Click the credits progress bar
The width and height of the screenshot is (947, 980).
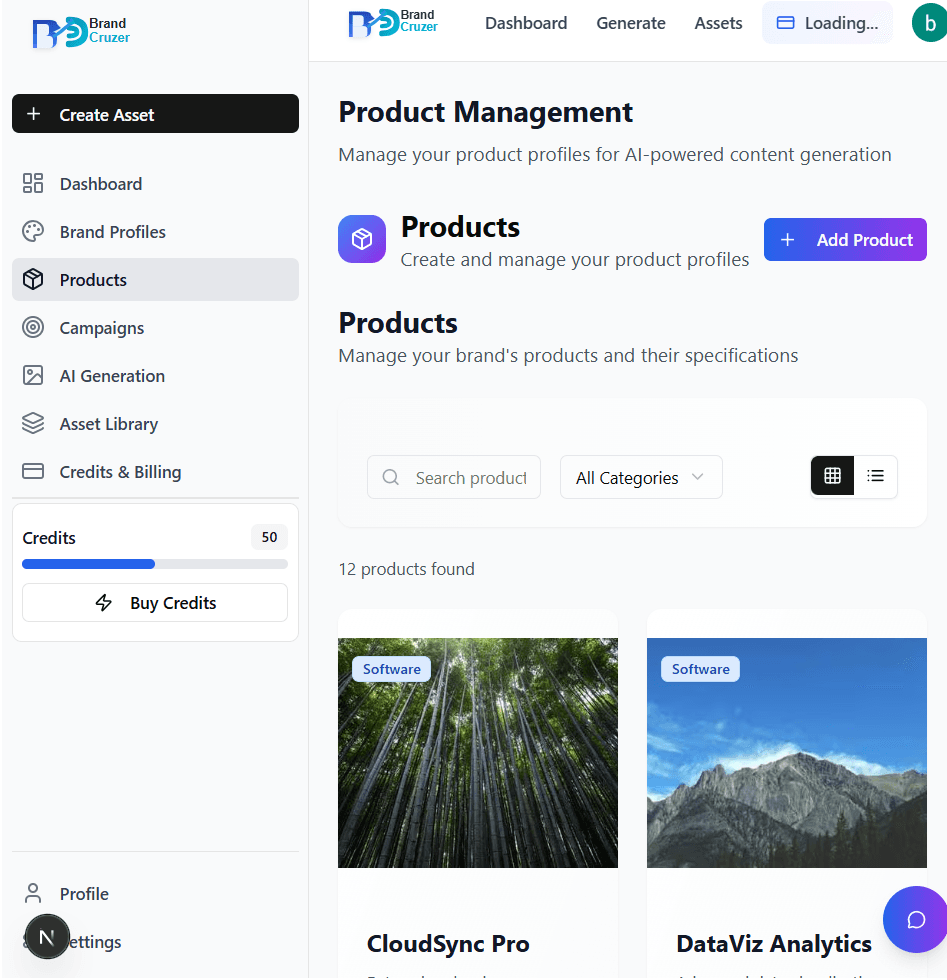[154, 564]
